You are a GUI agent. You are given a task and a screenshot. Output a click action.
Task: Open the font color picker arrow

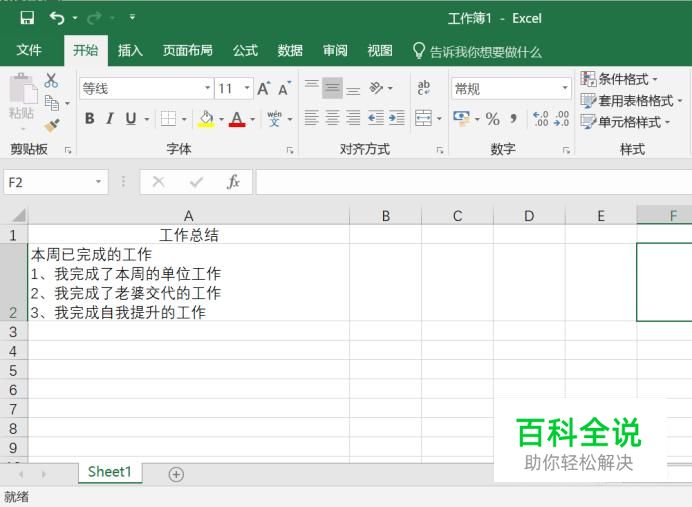pos(253,119)
